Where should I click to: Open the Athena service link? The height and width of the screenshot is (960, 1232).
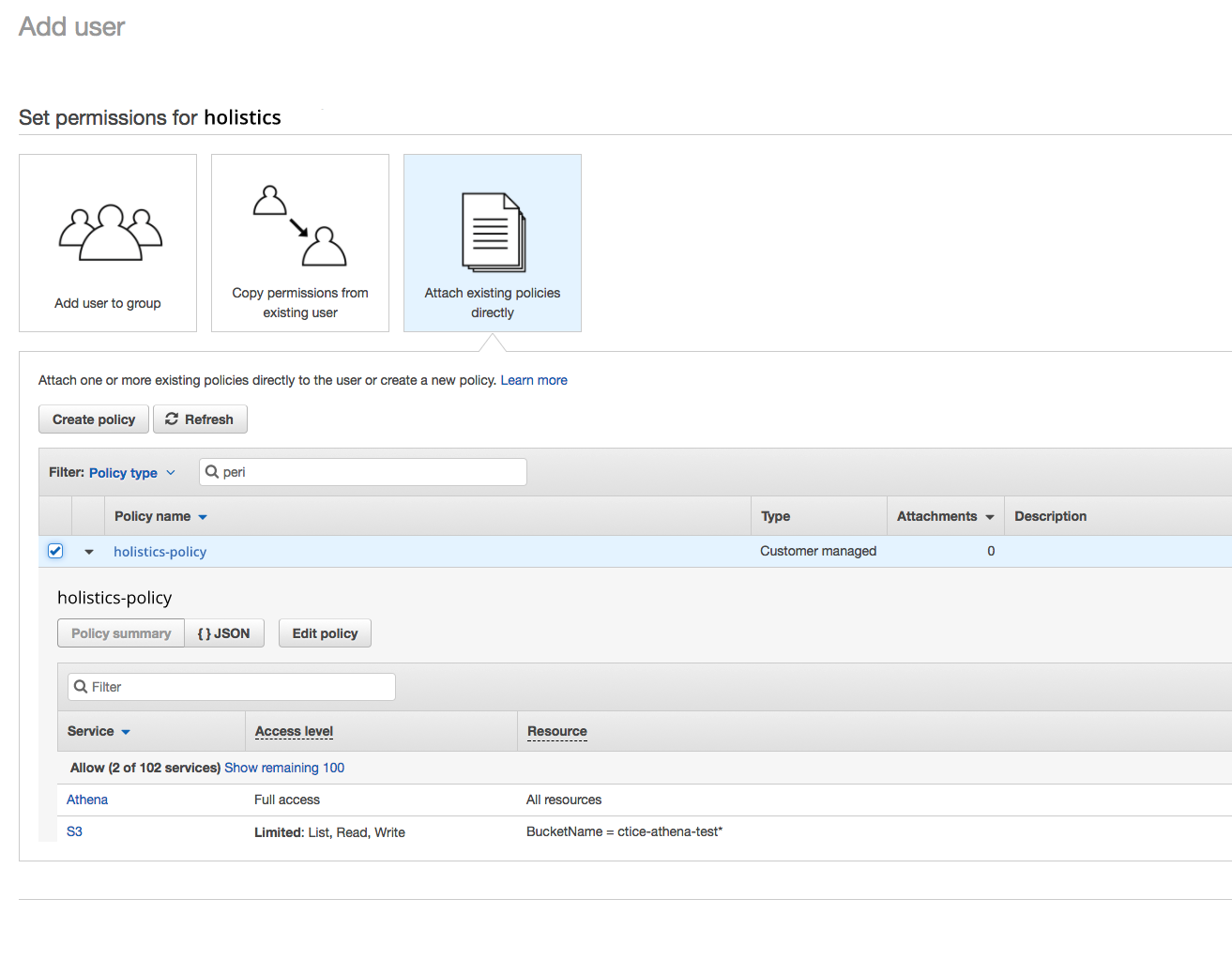[x=87, y=800]
